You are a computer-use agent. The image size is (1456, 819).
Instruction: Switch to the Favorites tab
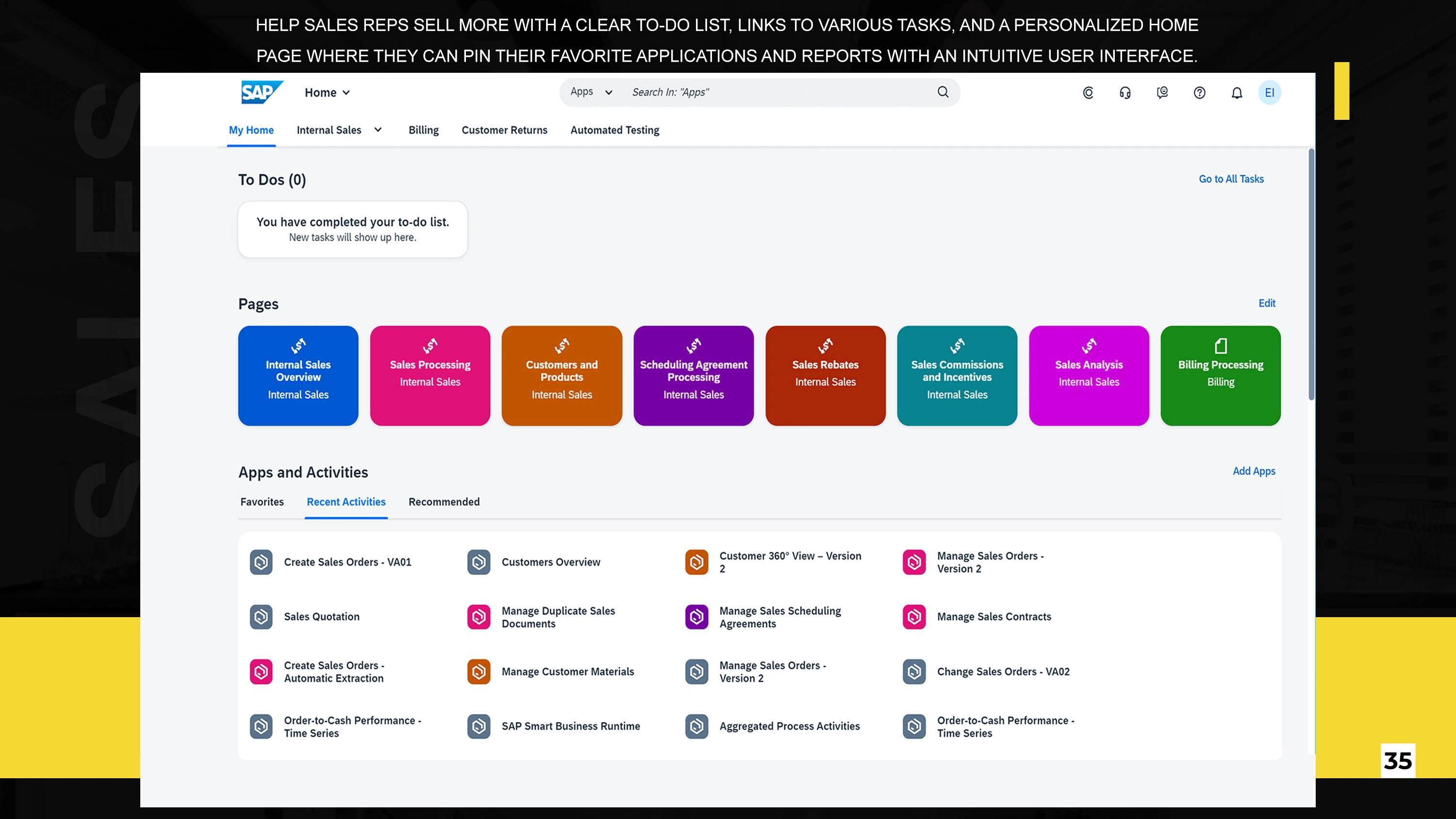coord(262,502)
